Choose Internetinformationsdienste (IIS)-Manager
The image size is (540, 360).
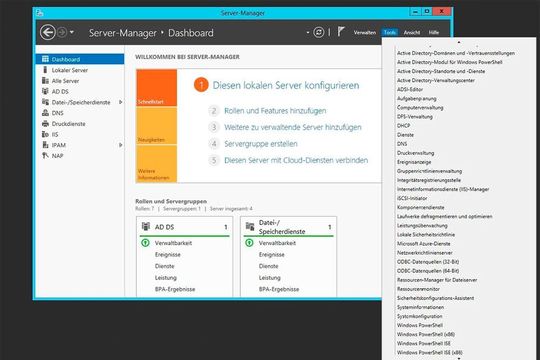tap(443, 189)
